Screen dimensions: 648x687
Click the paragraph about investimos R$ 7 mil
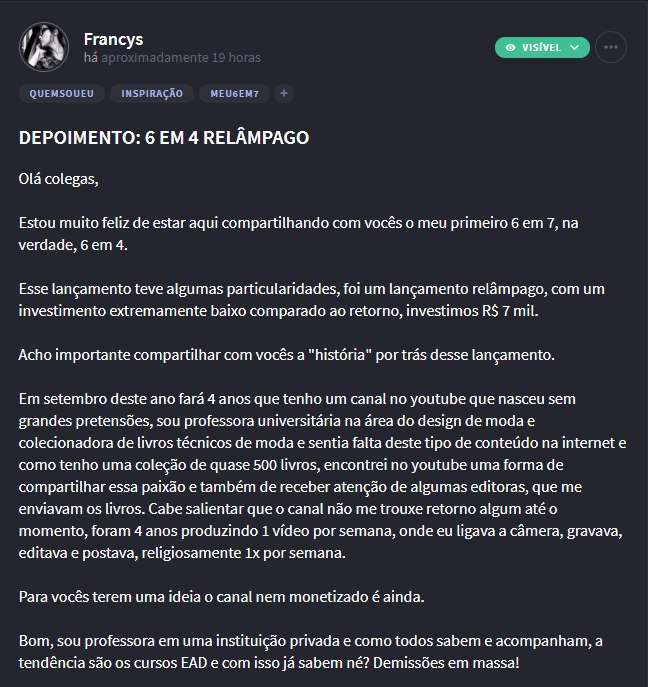tap(312, 300)
